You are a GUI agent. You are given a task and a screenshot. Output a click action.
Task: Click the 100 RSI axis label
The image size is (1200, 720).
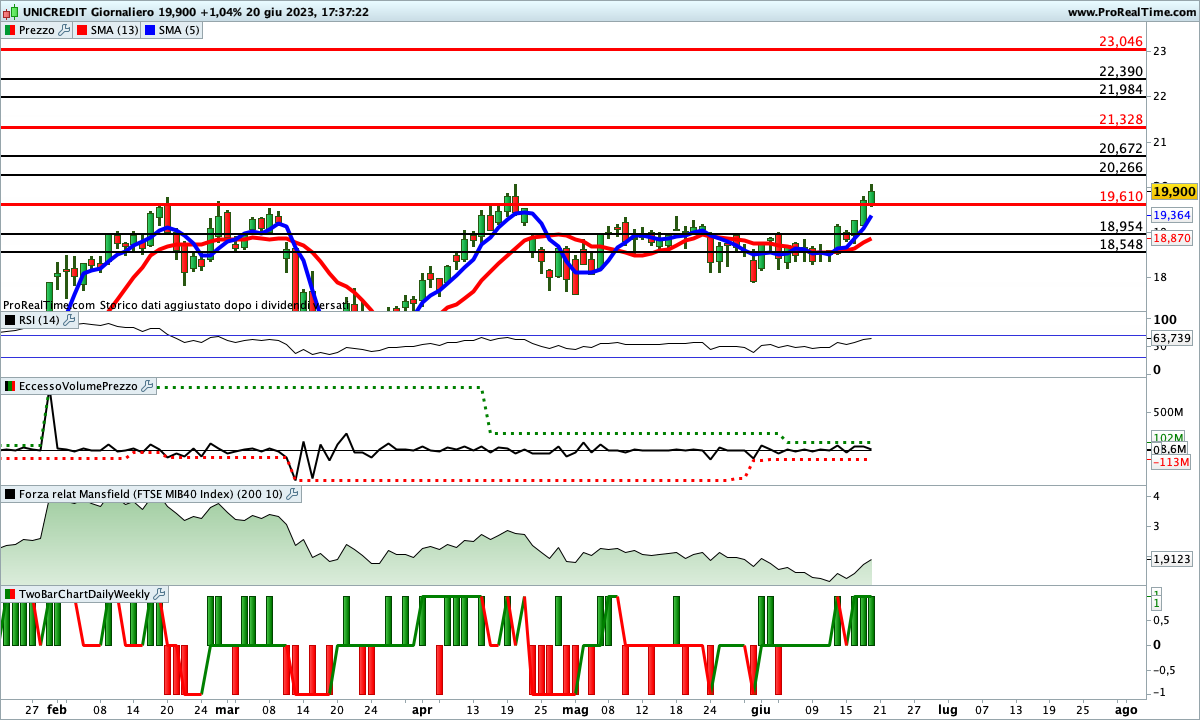click(x=1164, y=320)
